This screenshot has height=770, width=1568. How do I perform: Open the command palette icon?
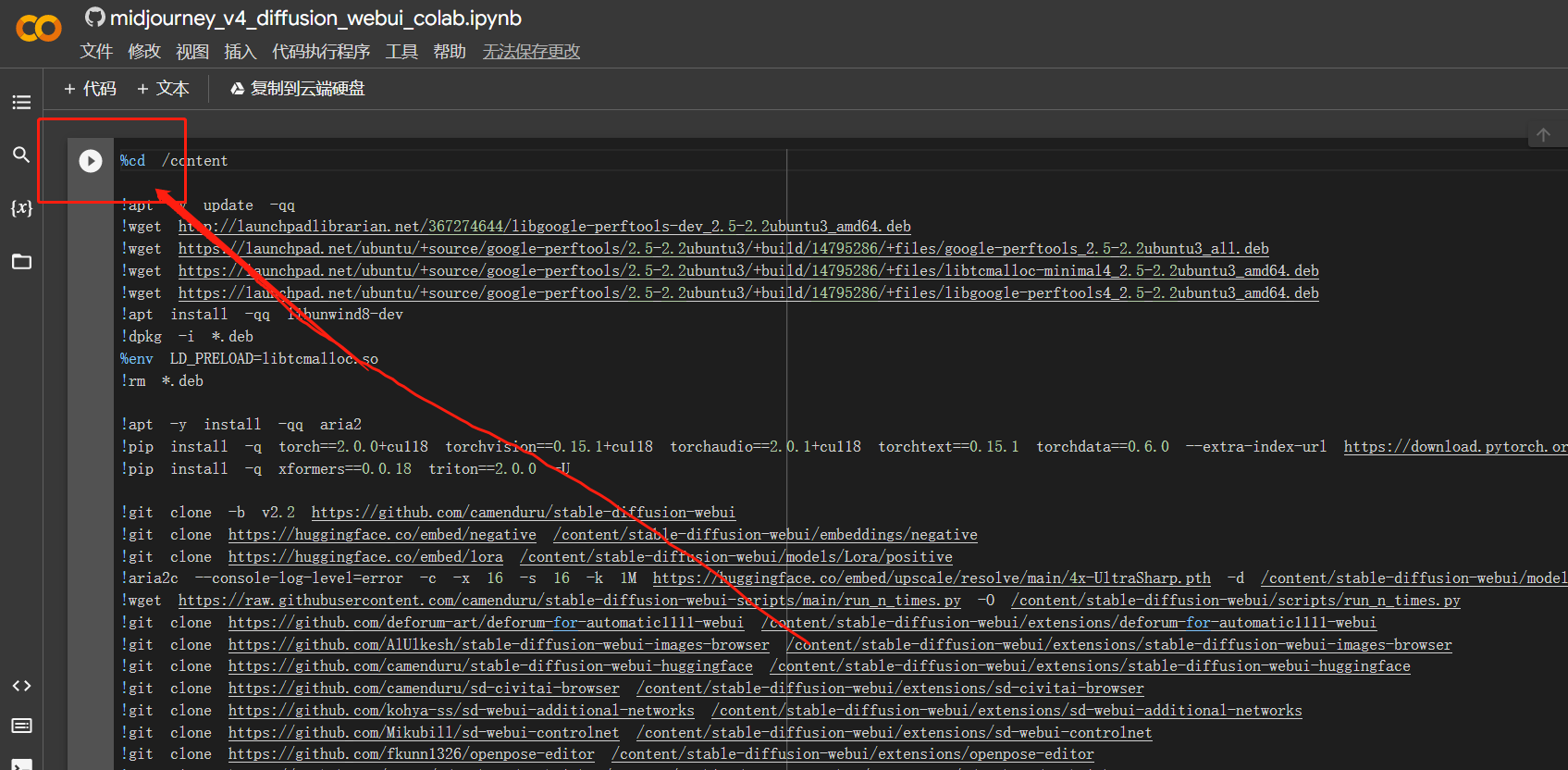point(21,726)
